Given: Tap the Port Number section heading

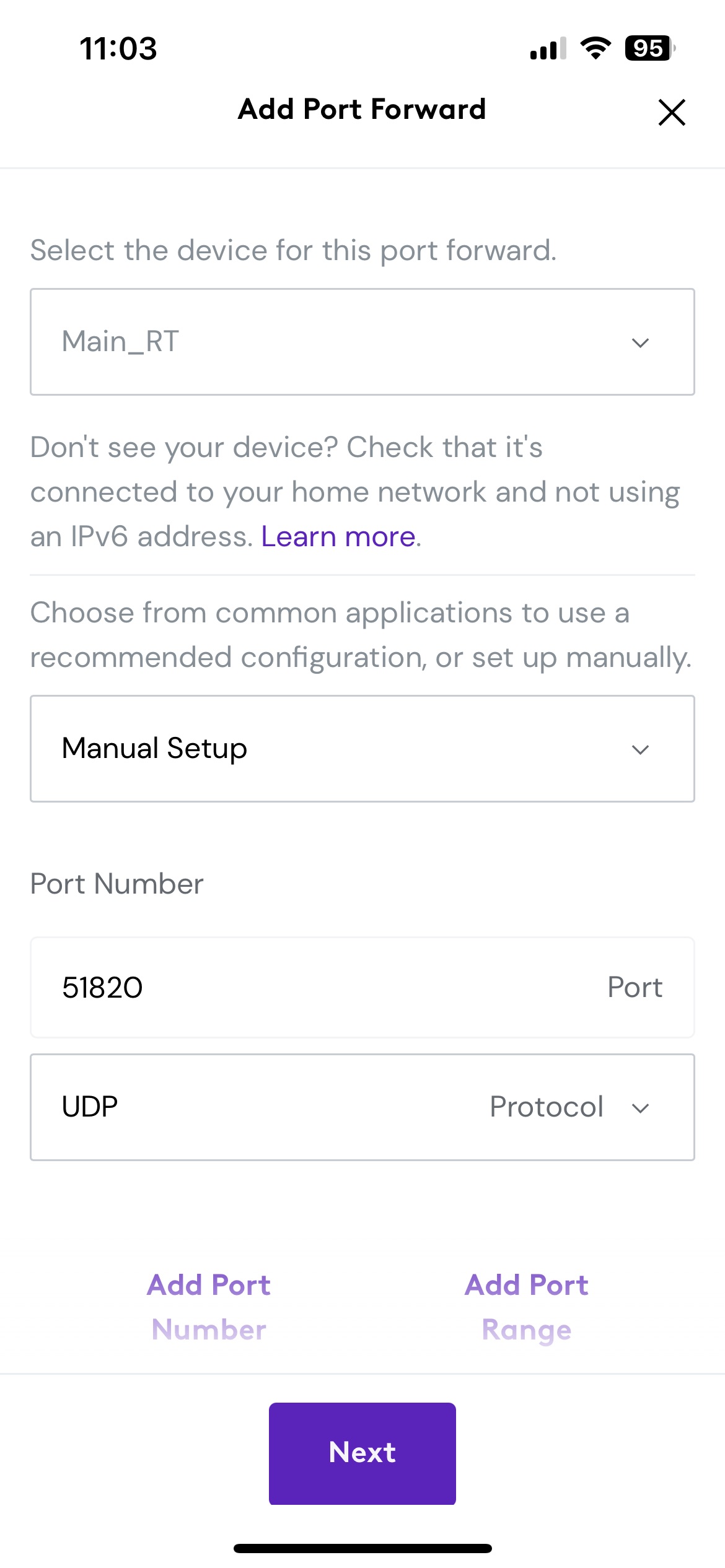Looking at the screenshot, I should click(x=116, y=884).
